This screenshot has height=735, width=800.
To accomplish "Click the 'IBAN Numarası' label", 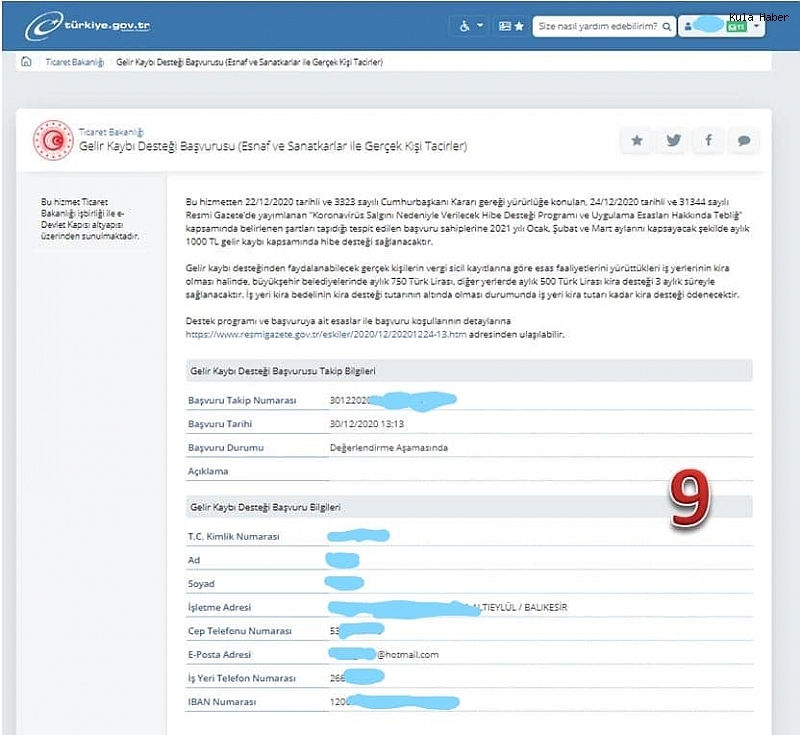I will pos(222,702).
